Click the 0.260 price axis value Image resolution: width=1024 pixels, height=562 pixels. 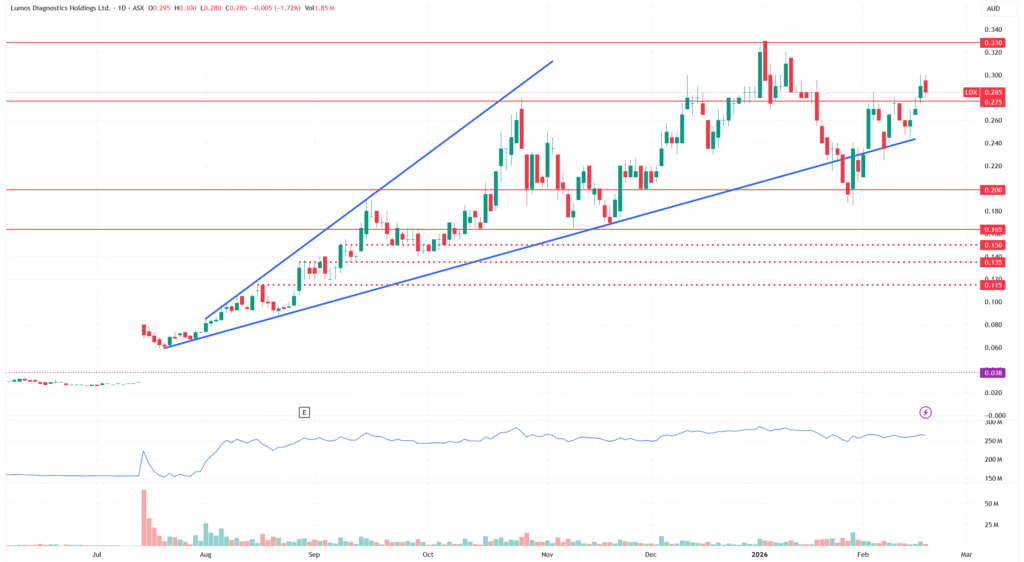coord(993,121)
